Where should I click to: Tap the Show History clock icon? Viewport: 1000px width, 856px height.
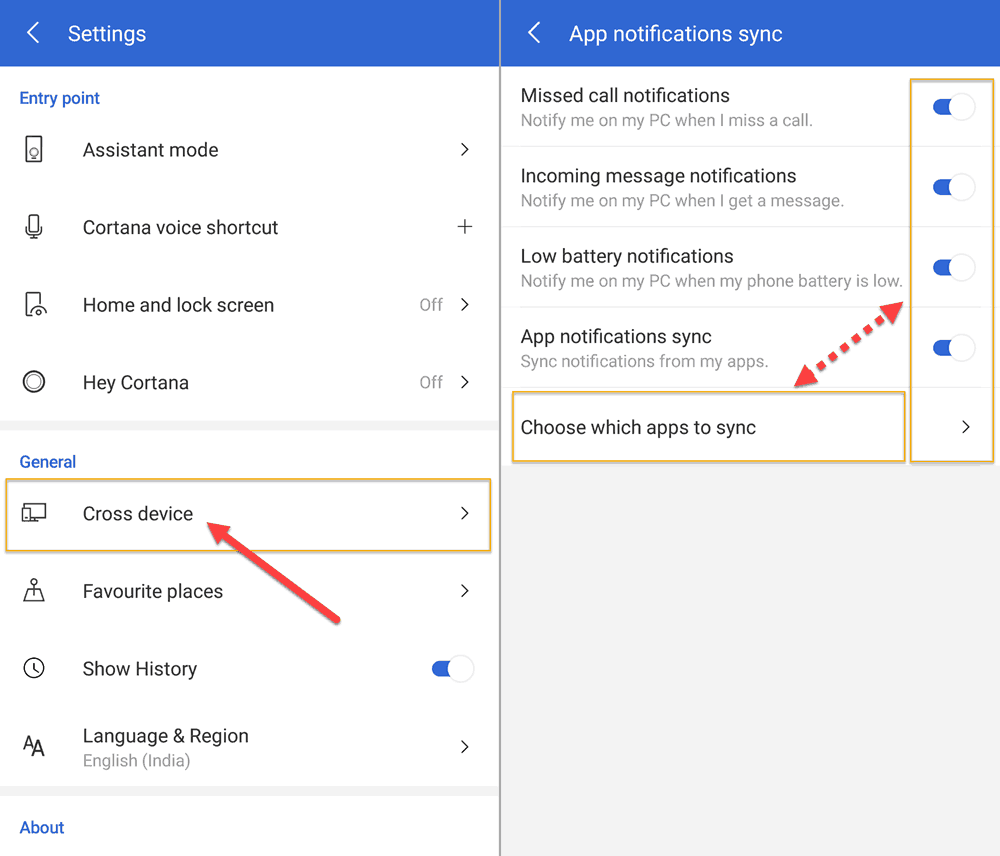point(34,668)
